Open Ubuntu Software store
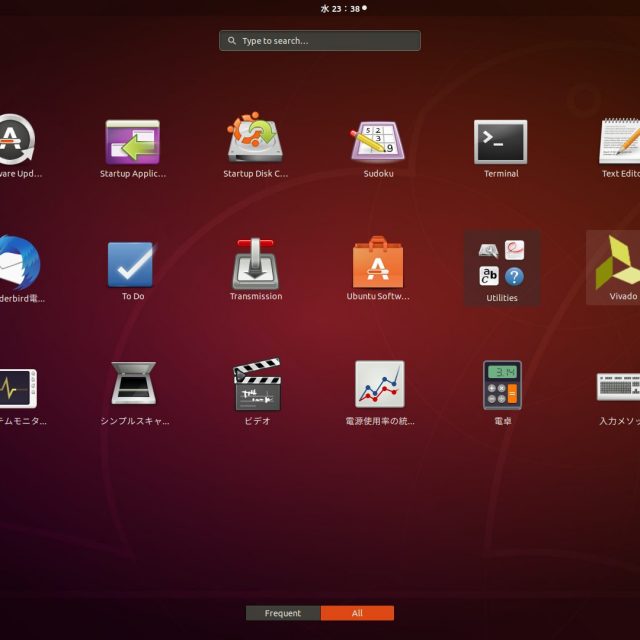 pos(378,264)
